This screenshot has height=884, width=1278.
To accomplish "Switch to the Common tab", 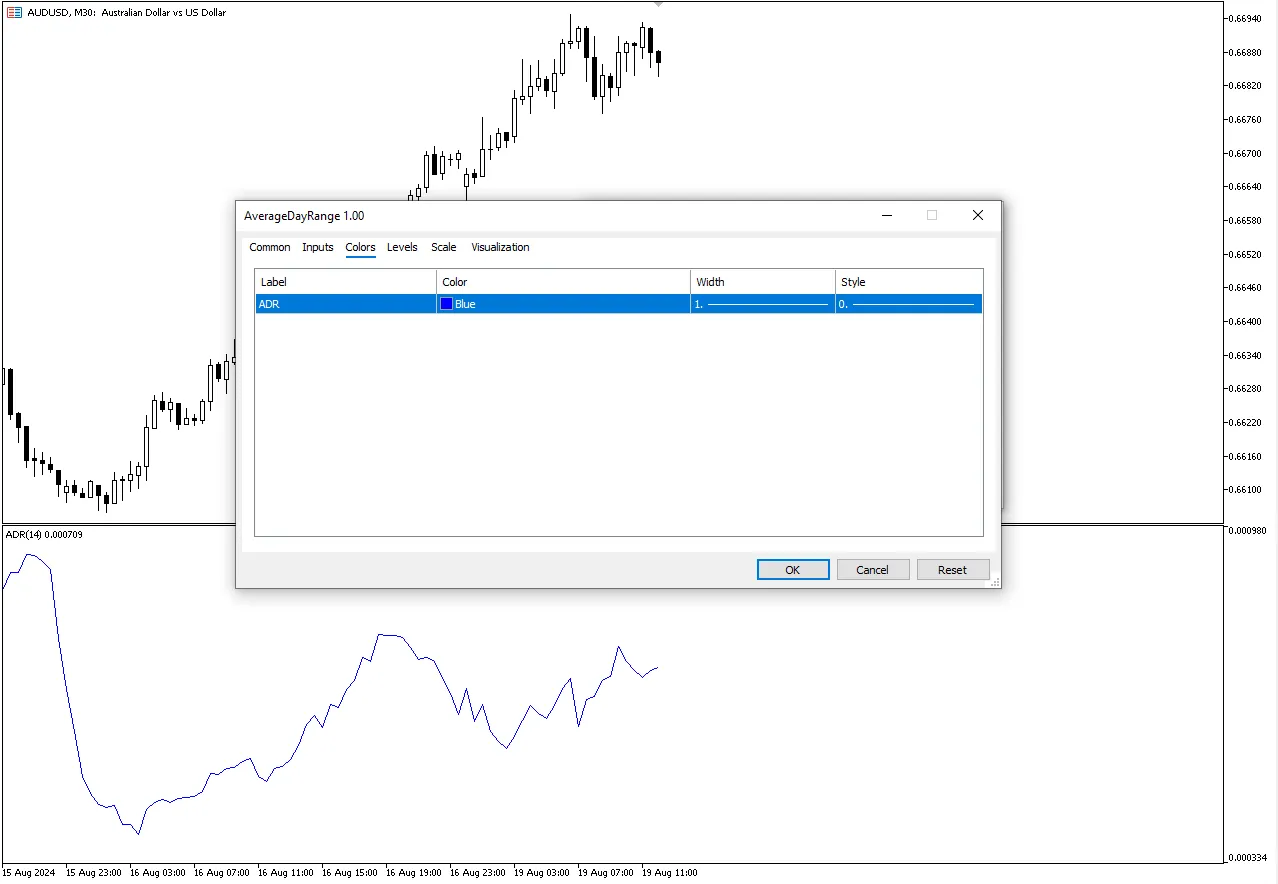I will point(269,247).
